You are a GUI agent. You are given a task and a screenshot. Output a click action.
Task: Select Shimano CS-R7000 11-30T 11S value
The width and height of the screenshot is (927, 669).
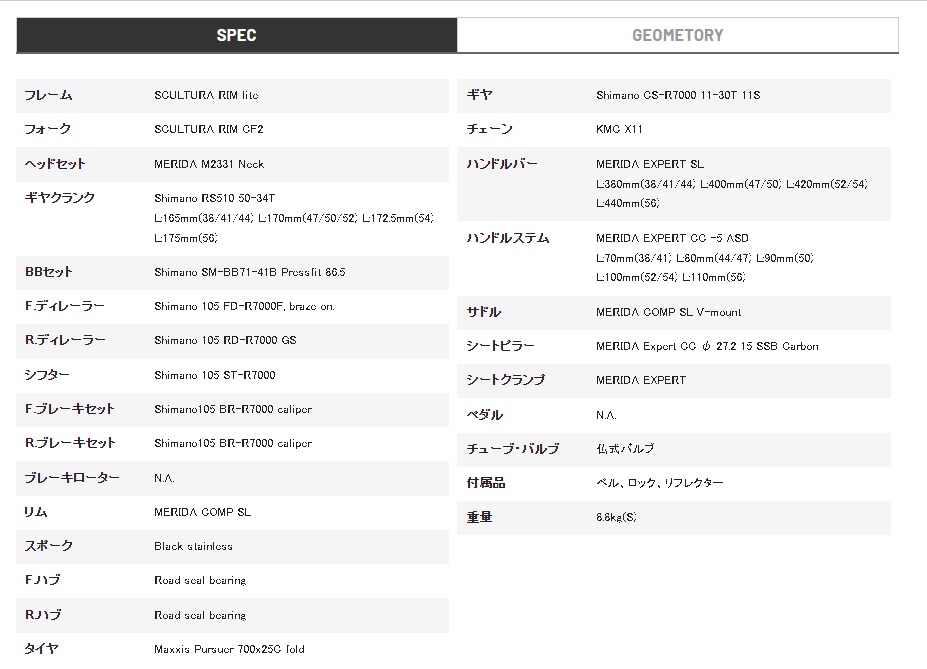point(678,95)
